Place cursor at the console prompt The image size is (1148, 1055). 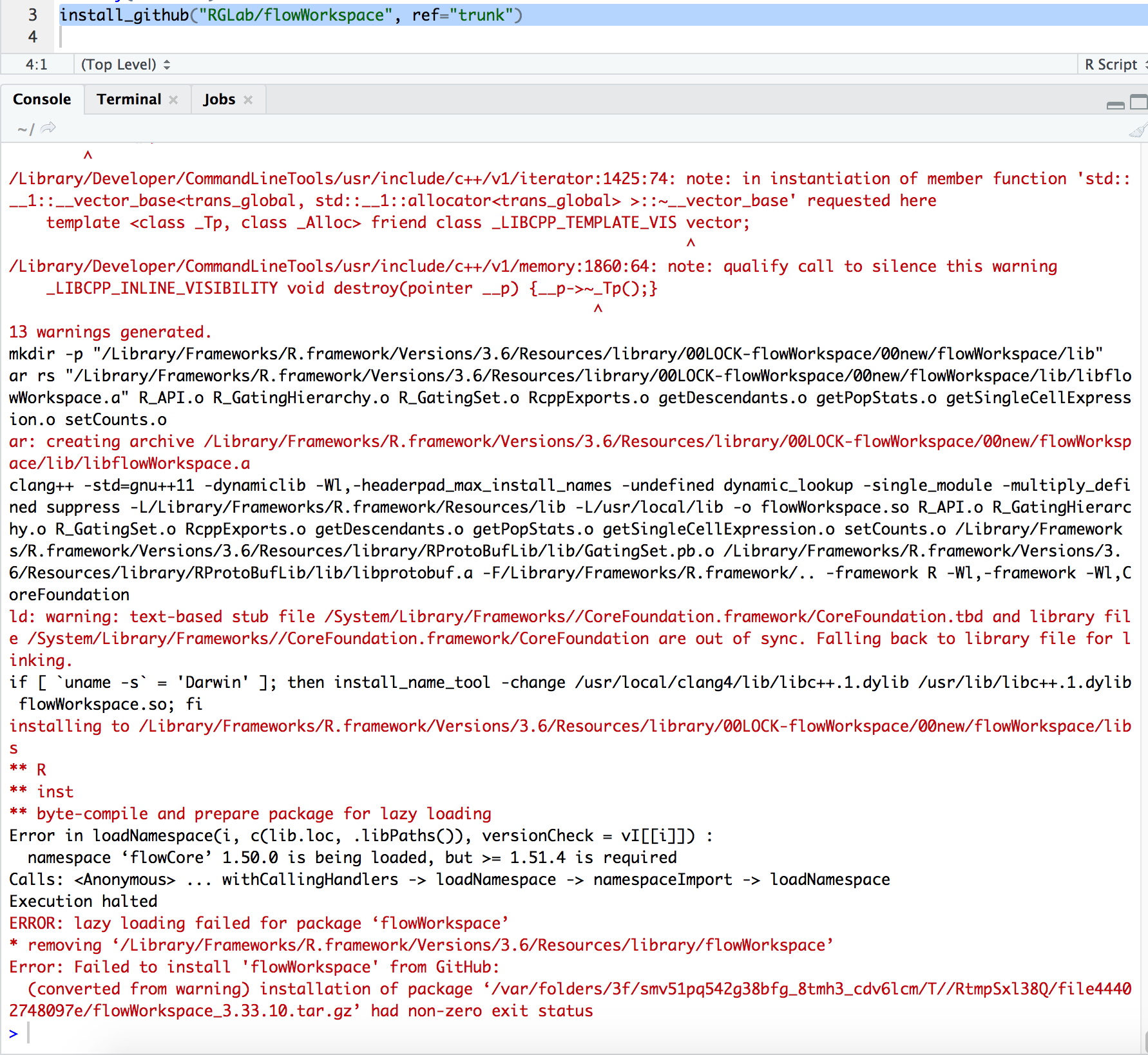coord(39,1032)
